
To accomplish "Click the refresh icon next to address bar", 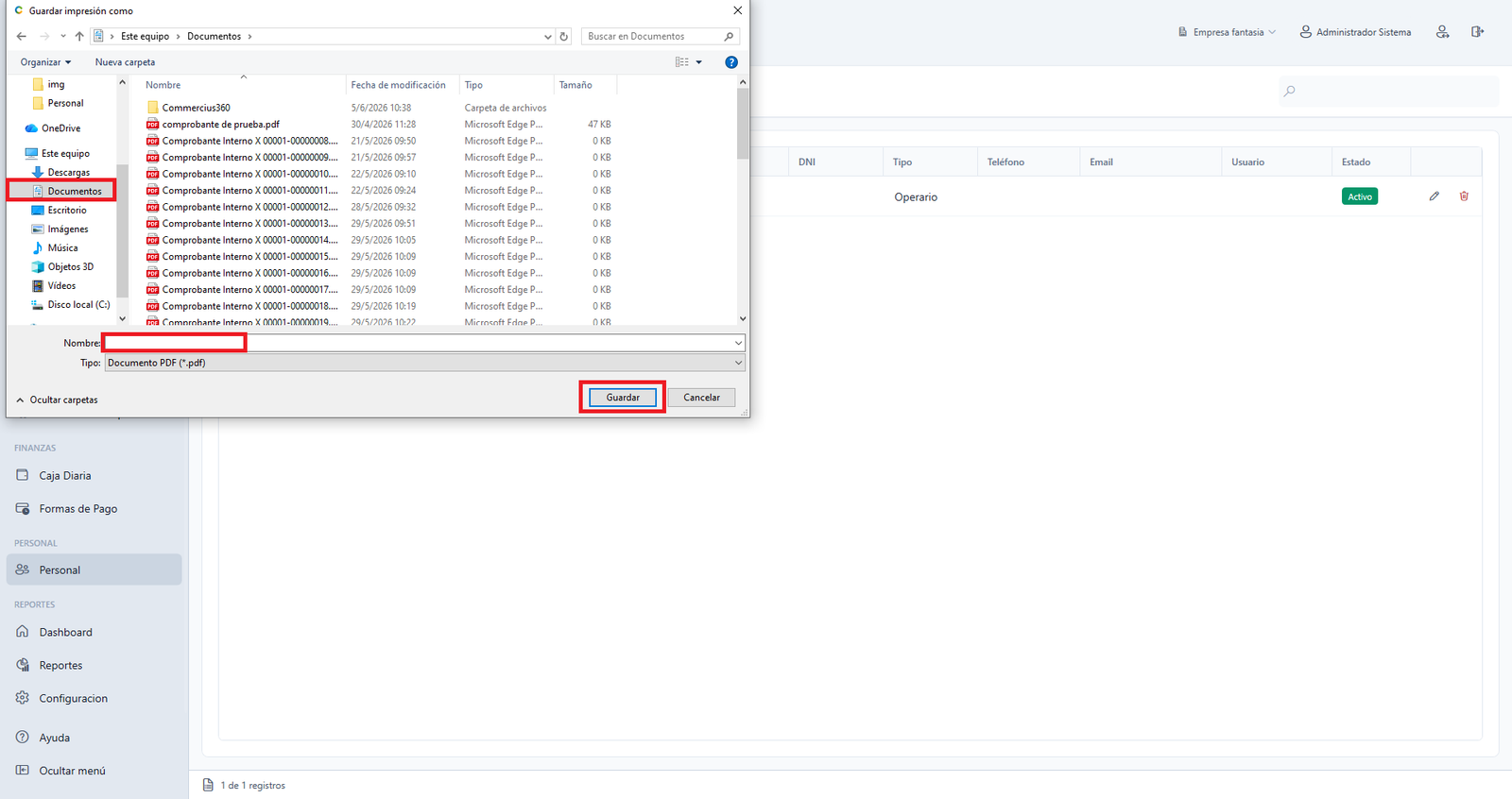I will click(564, 37).
